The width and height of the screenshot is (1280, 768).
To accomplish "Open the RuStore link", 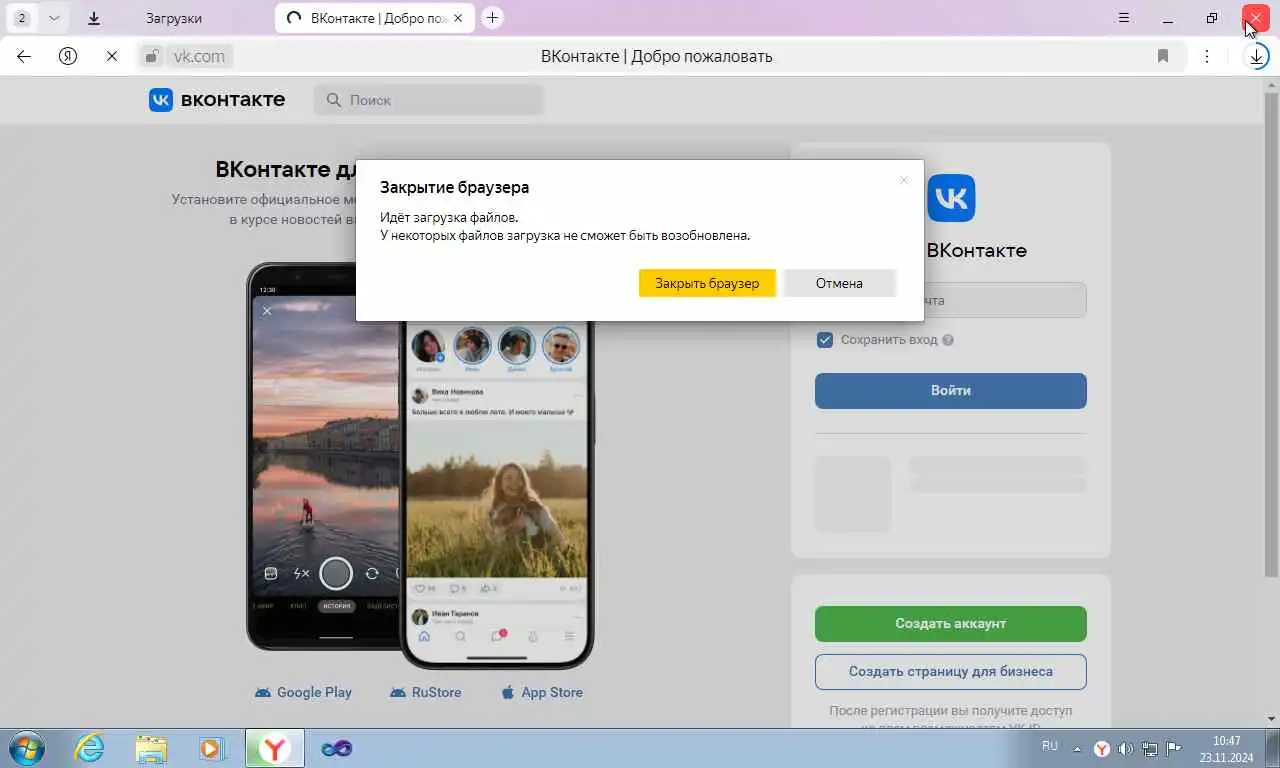I will 425,692.
